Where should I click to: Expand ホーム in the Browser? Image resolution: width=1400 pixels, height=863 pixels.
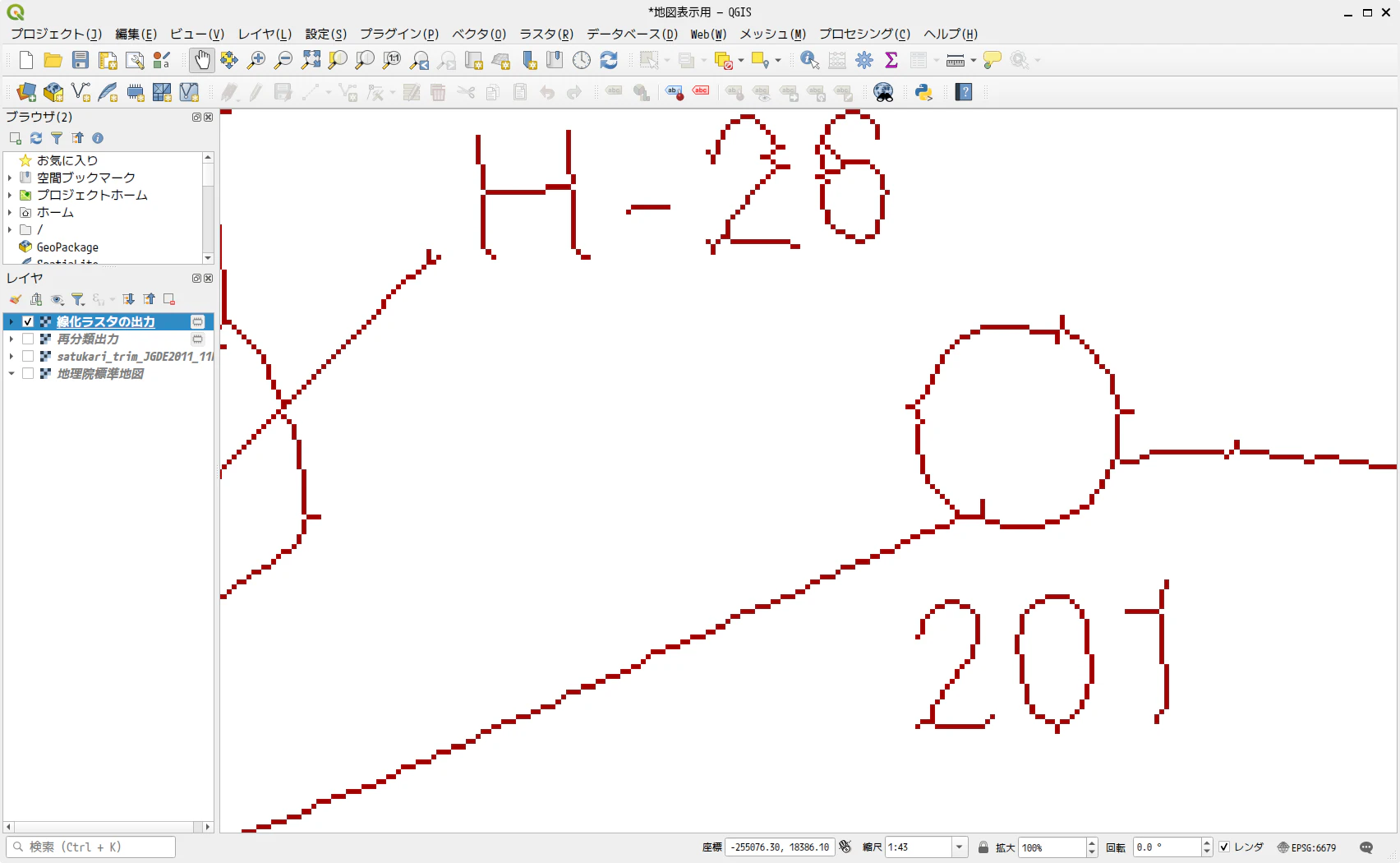[x=10, y=212]
